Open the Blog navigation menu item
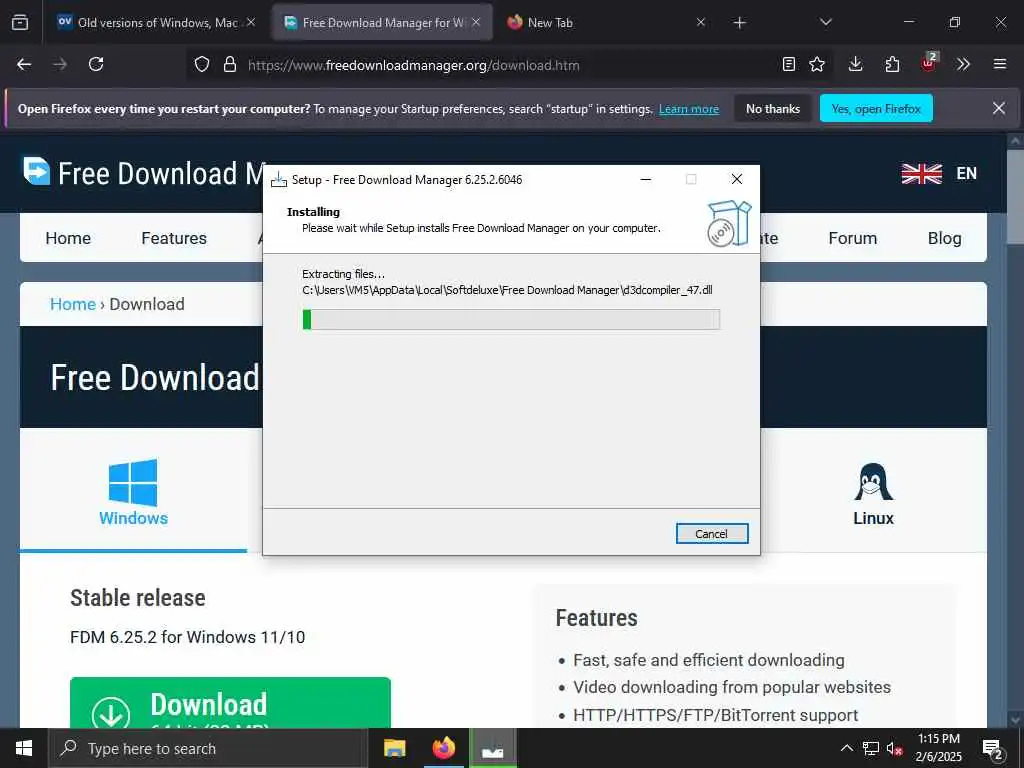Image resolution: width=1024 pixels, height=768 pixels. (x=944, y=238)
